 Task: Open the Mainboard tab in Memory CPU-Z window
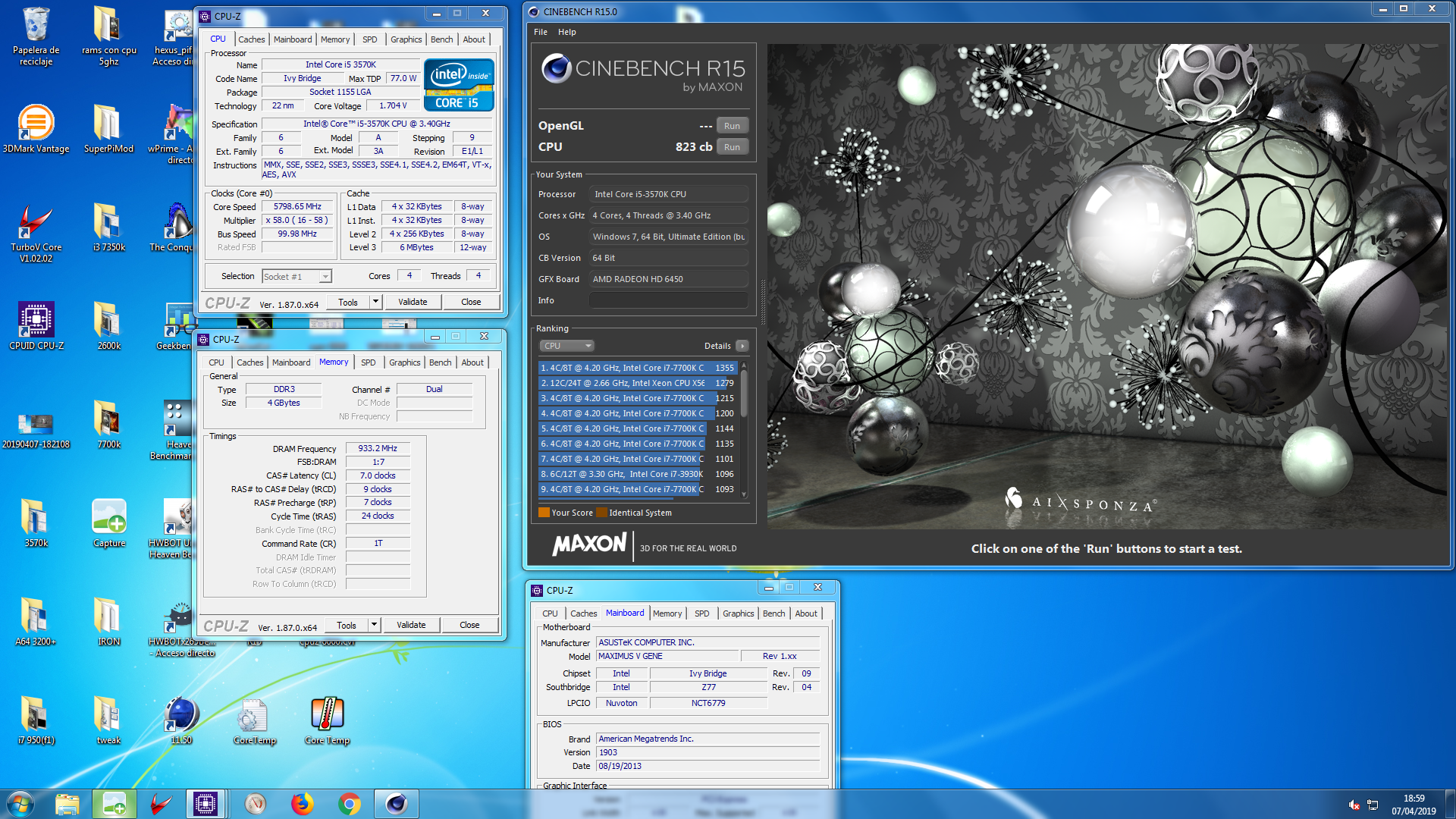[291, 362]
